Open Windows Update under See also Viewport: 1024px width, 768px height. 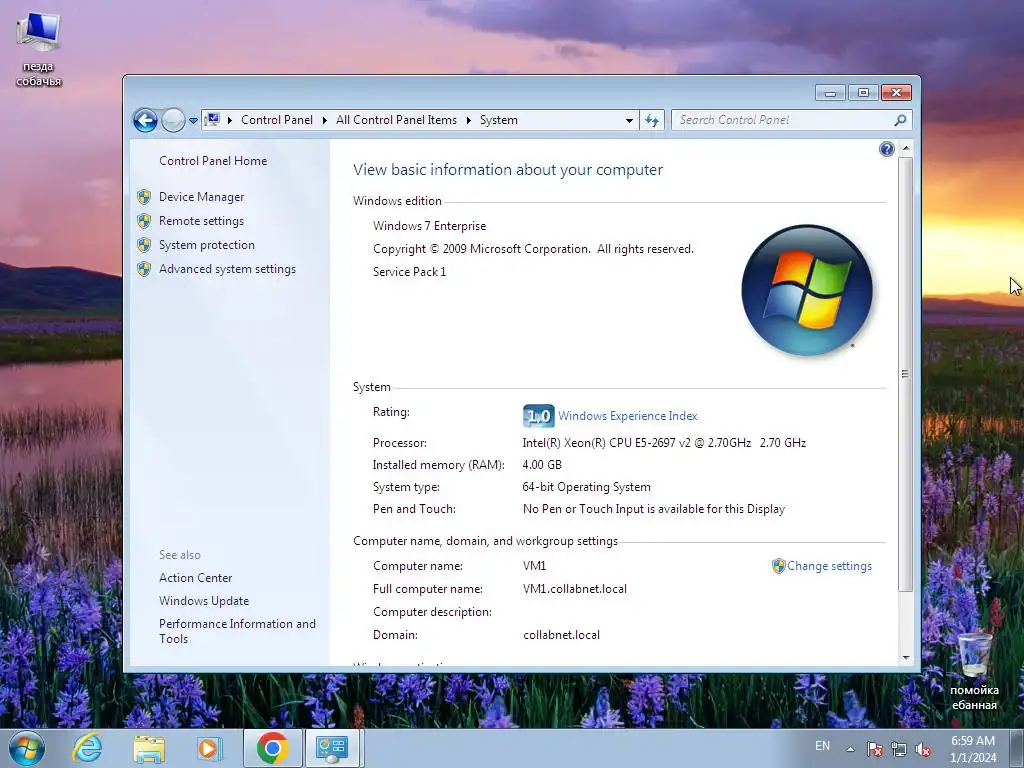coord(204,601)
